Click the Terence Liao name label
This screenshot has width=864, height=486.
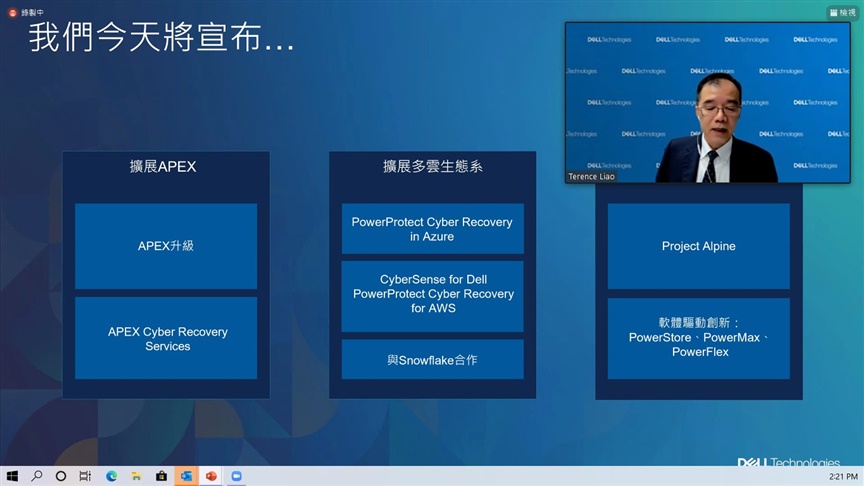(591, 176)
